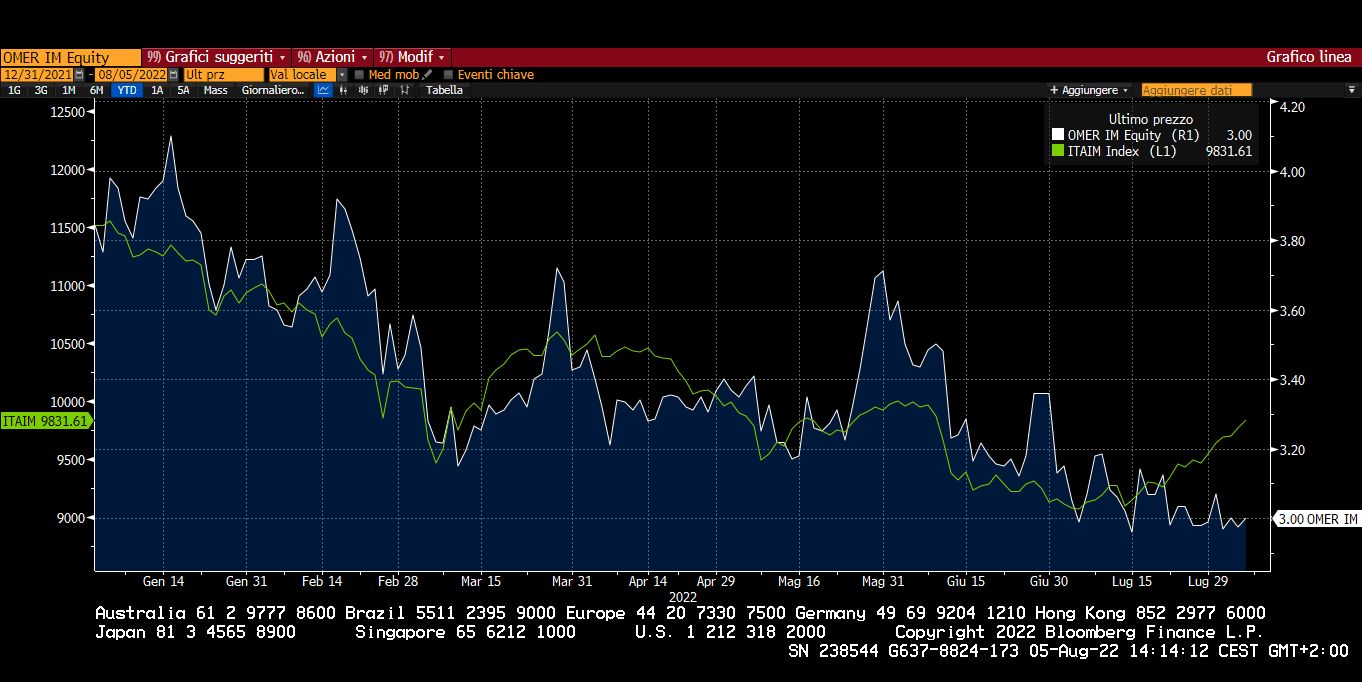Viewport: 1362px width, 682px height.
Task: Click the pencil edit icon beside Med mob
Action: (427, 75)
